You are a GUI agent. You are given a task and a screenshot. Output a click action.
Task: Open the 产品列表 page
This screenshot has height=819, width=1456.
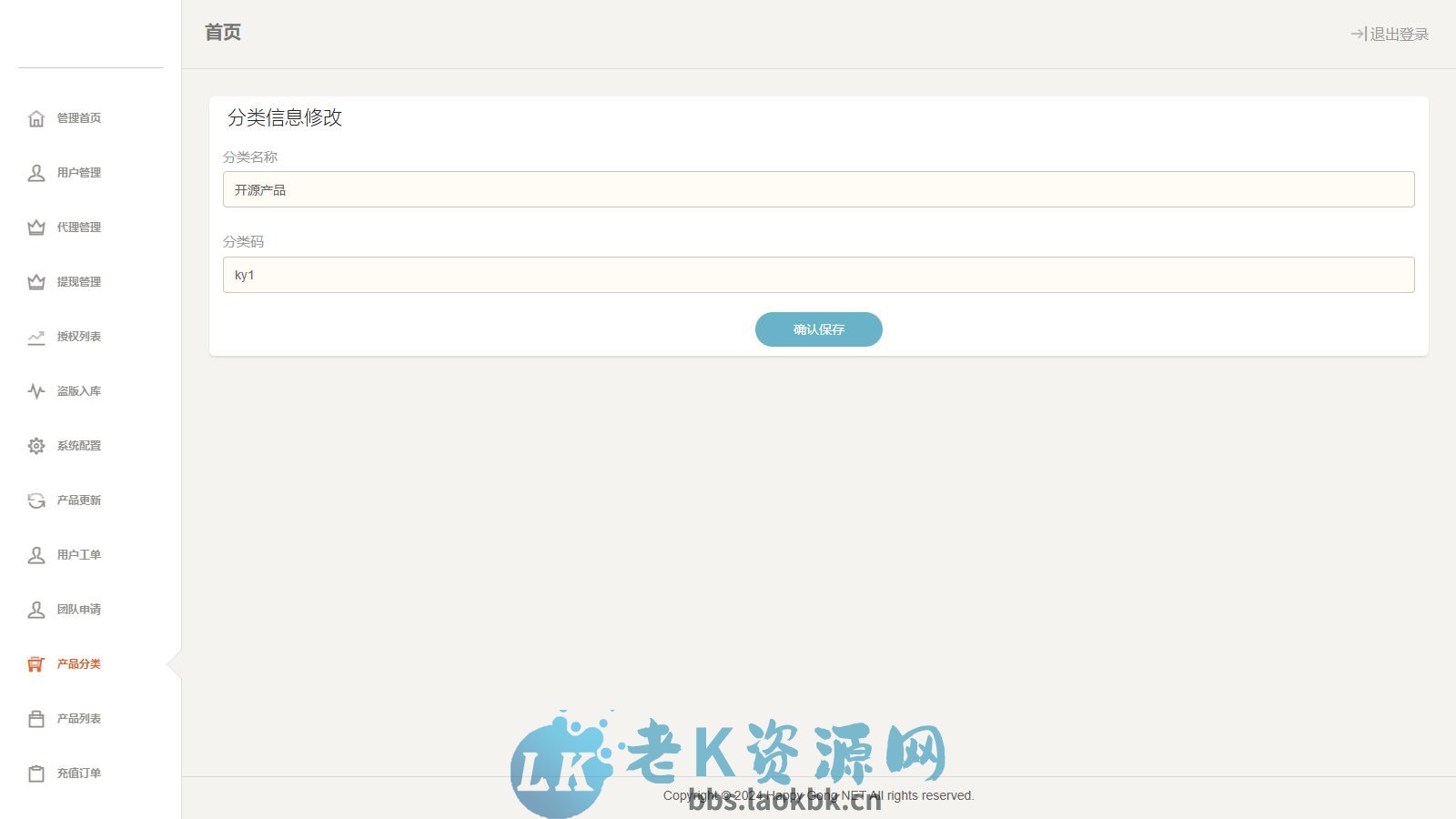coord(77,718)
